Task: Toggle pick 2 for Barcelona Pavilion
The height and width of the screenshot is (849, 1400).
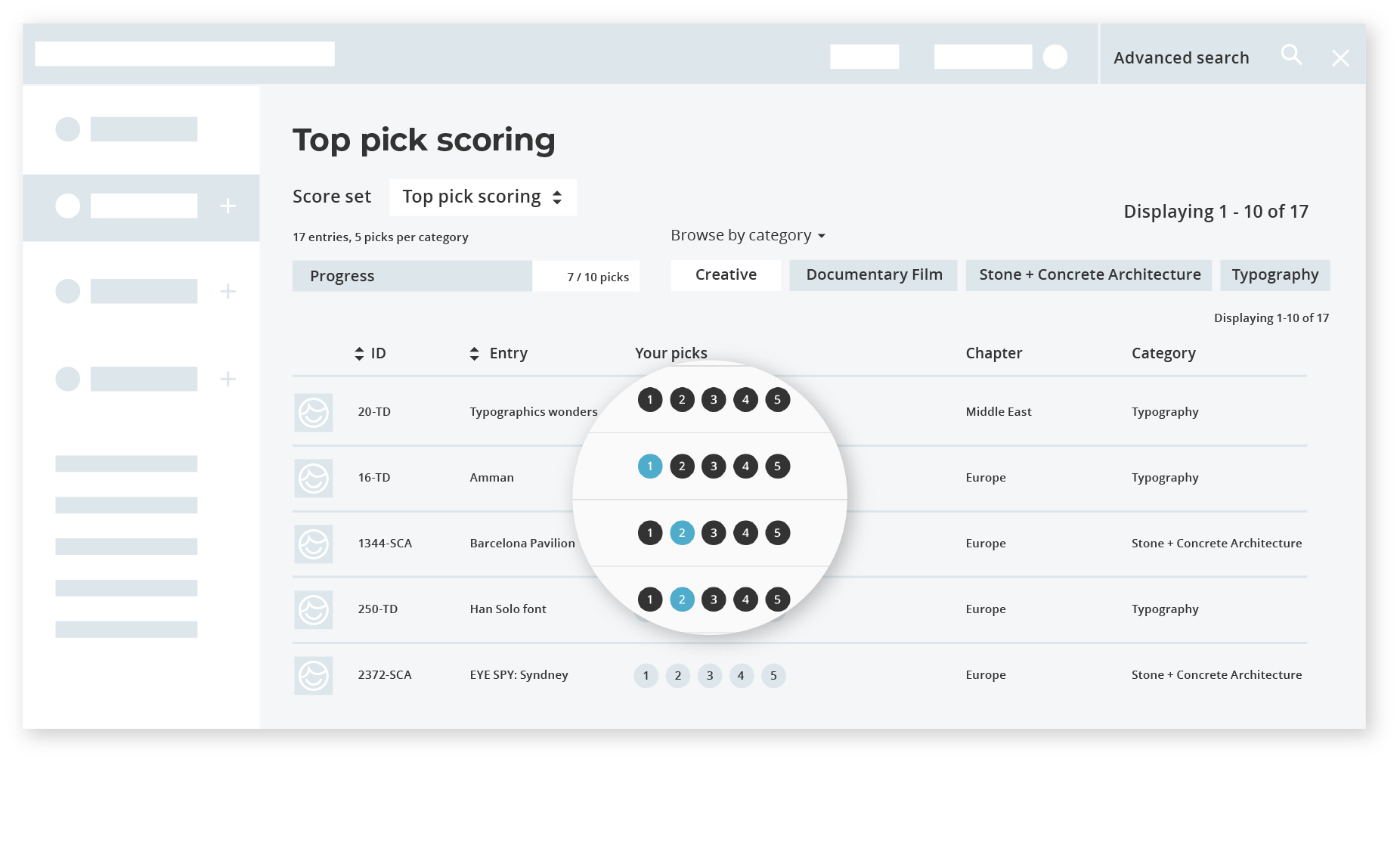Action: 682,533
